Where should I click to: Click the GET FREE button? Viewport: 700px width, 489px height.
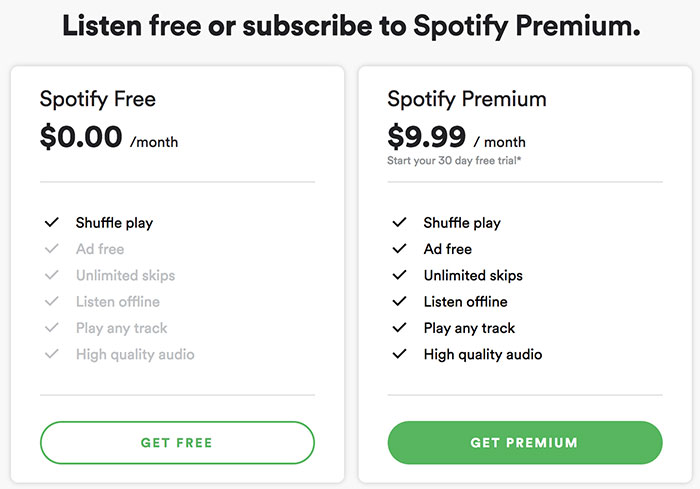177,442
